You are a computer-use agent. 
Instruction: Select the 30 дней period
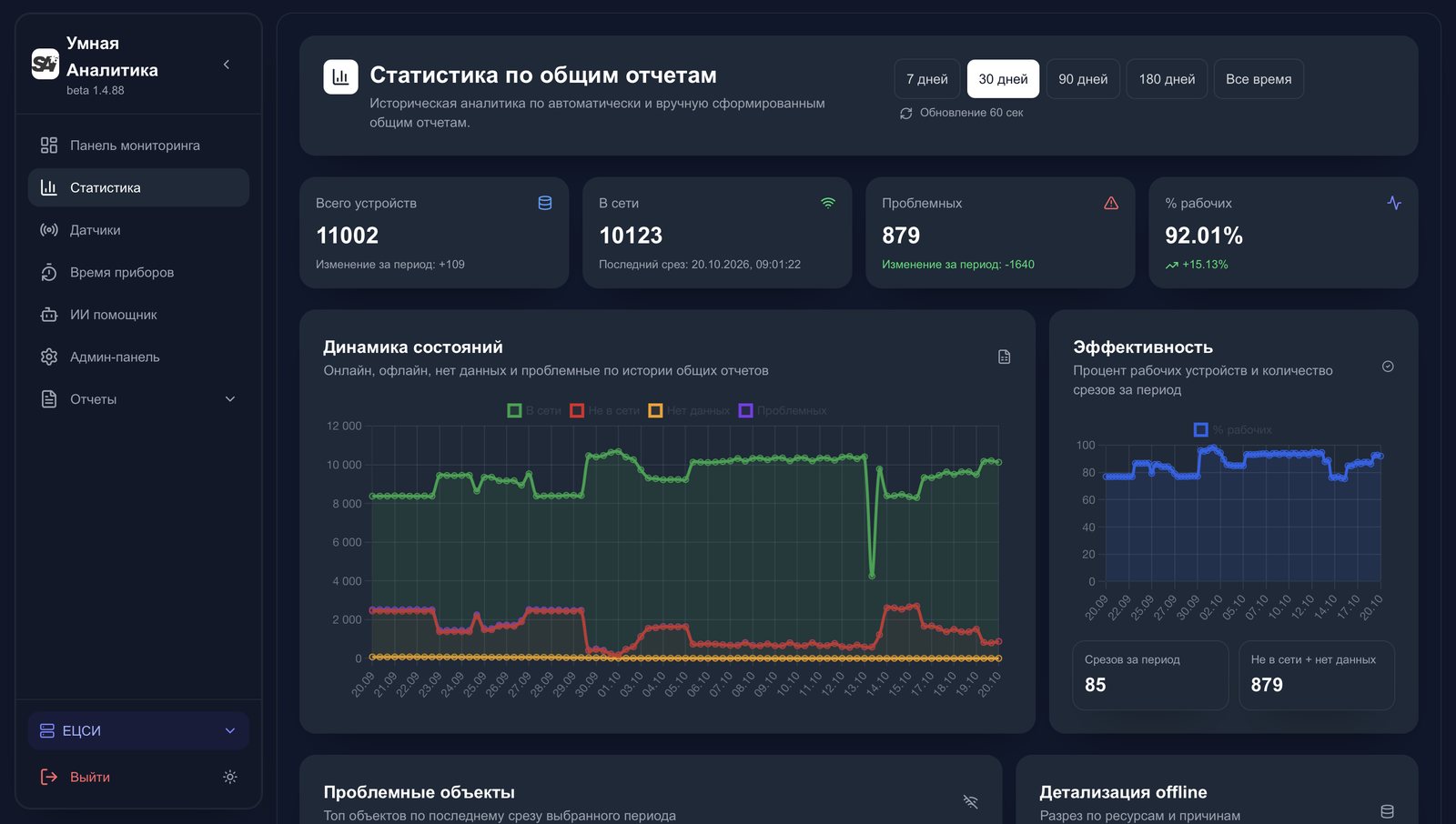1003,79
